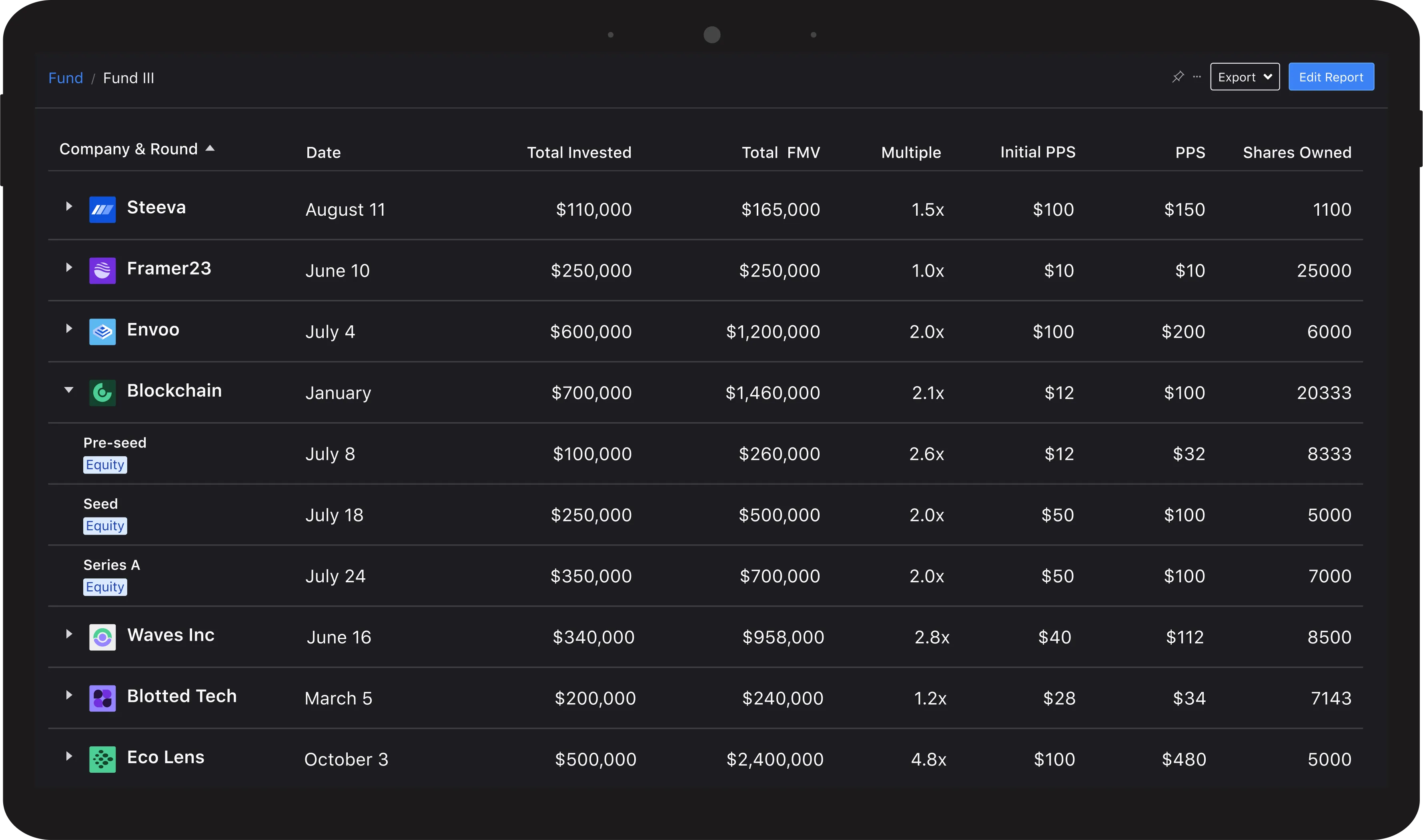Screen dimensions: 1423x840
Task: Collapse the Blockchain rounds
Action: coord(69,390)
